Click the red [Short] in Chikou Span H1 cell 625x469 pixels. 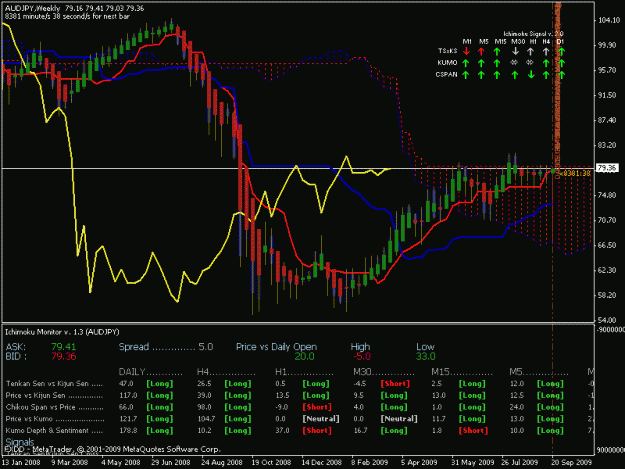317,407
